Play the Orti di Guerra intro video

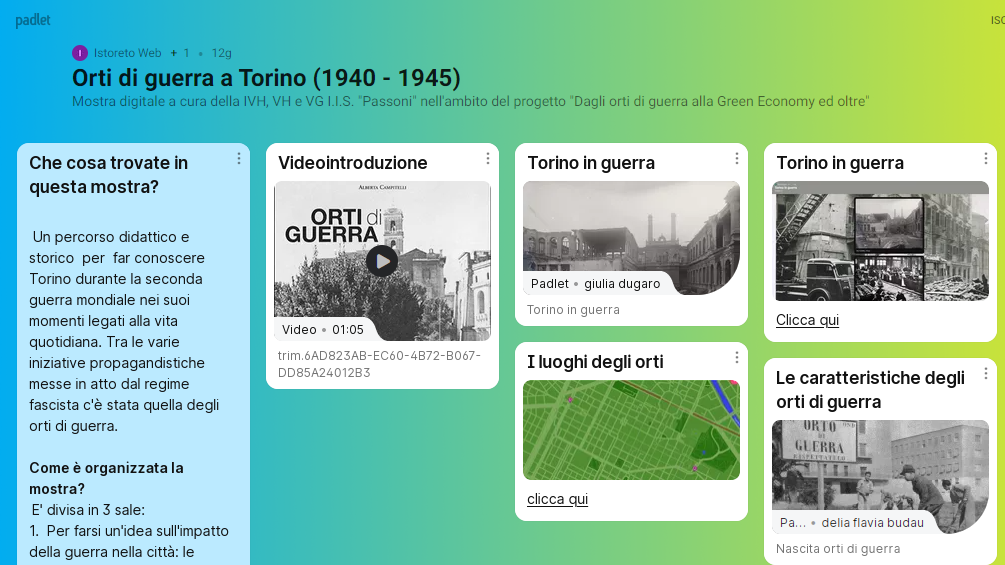coord(382,261)
